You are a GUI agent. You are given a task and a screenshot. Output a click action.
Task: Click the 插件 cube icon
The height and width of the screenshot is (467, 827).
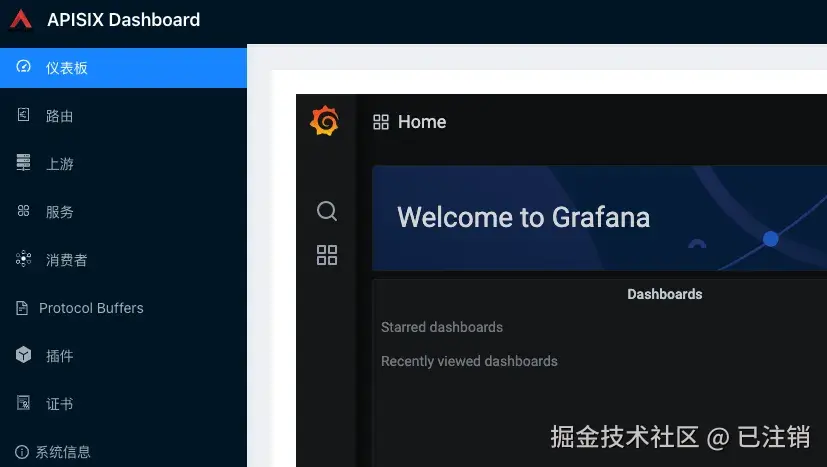(23, 355)
